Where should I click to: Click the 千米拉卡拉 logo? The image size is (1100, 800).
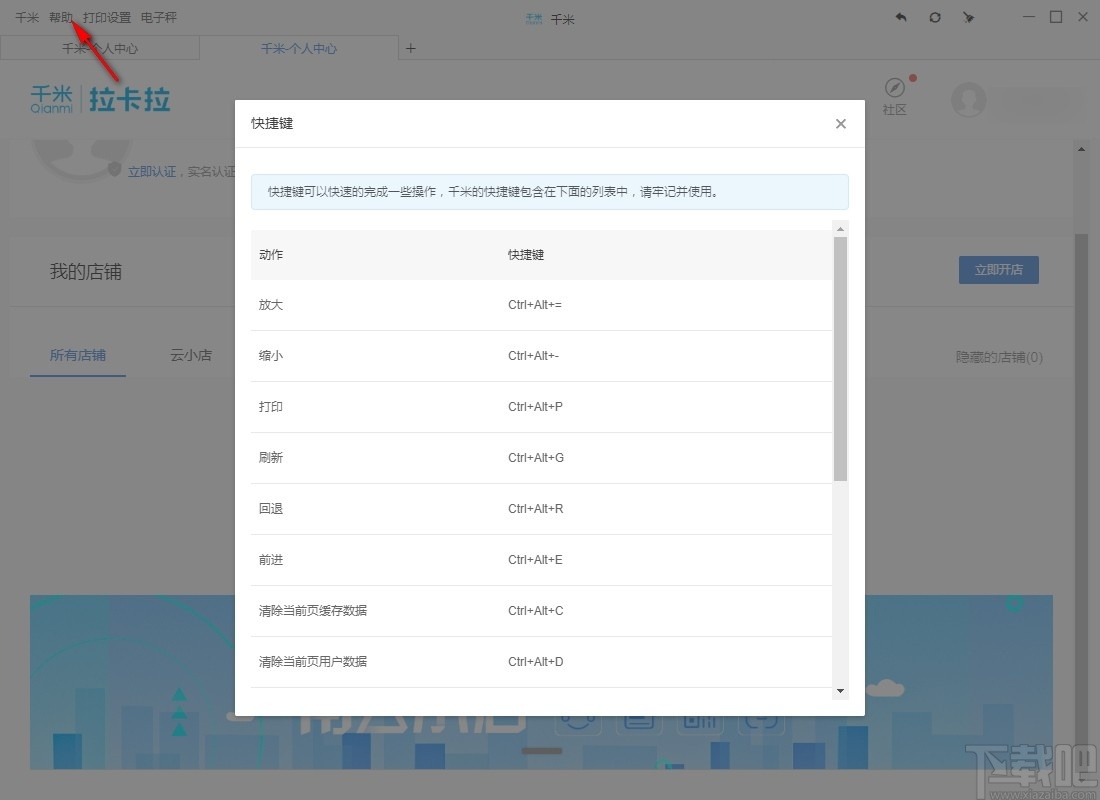[99, 100]
